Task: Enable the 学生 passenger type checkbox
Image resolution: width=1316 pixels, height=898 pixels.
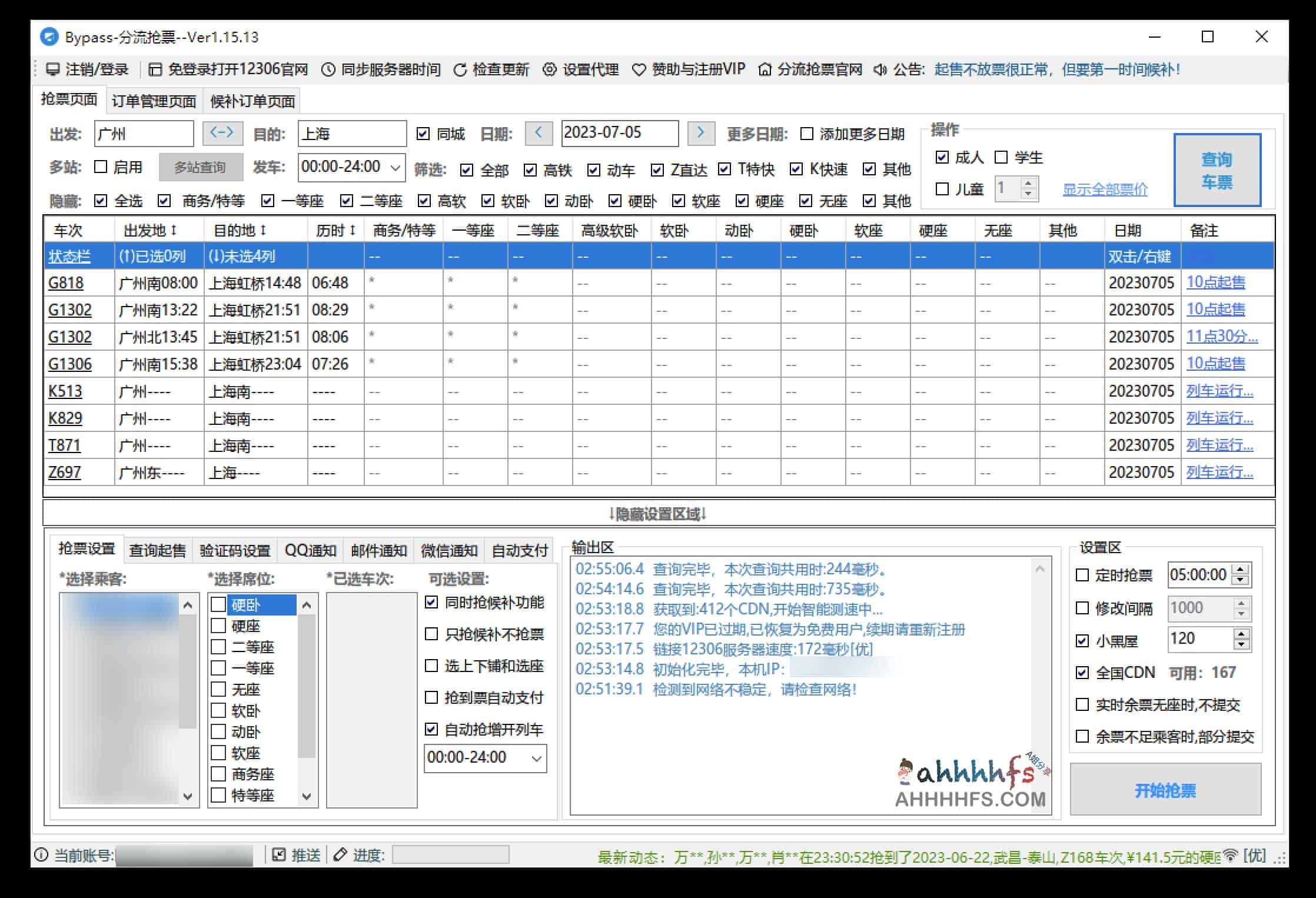Action: 1001,158
